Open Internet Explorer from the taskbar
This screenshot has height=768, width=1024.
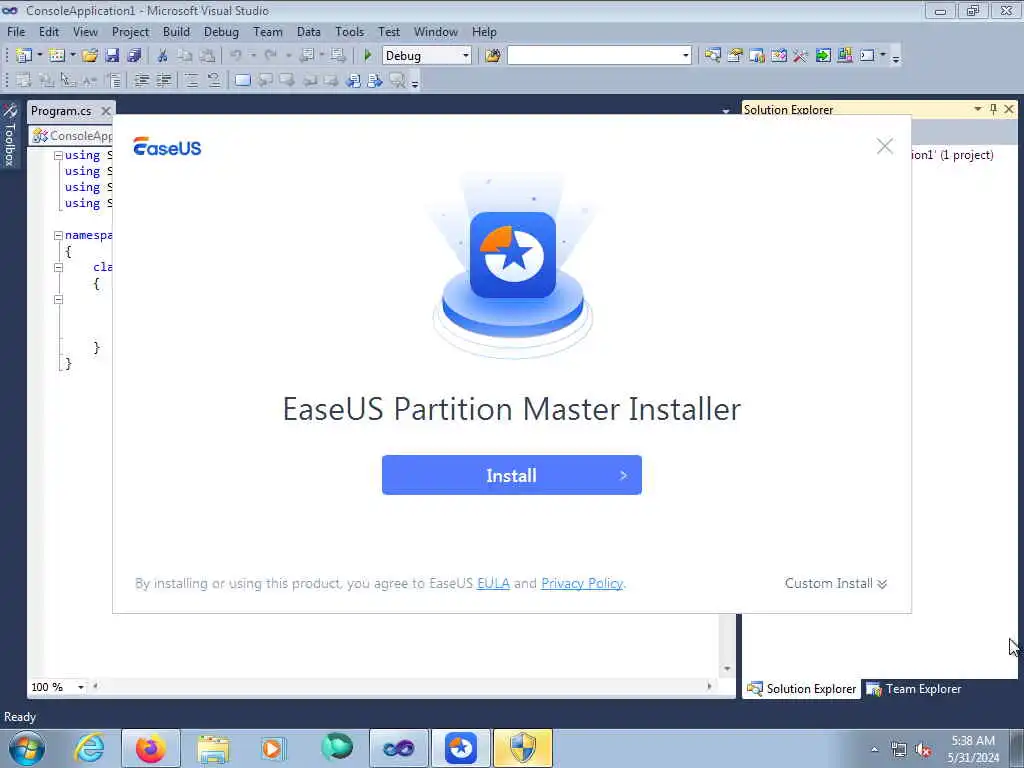pyautogui.click(x=89, y=748)
